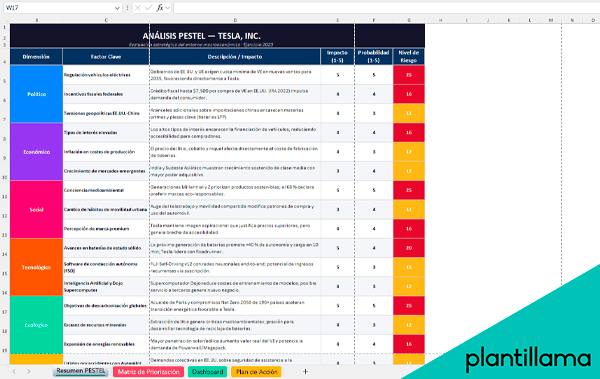Select Cambio de hábitos de movilidad urbana cell
The image size is (600, 379).
(x=106, y=209)
